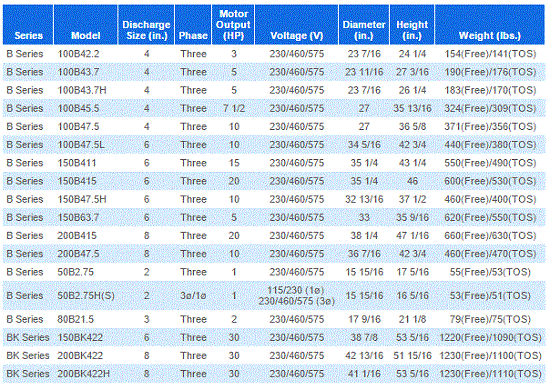
Task: Select the Motor Output (HP) header
Action: [x=233, y=25]
